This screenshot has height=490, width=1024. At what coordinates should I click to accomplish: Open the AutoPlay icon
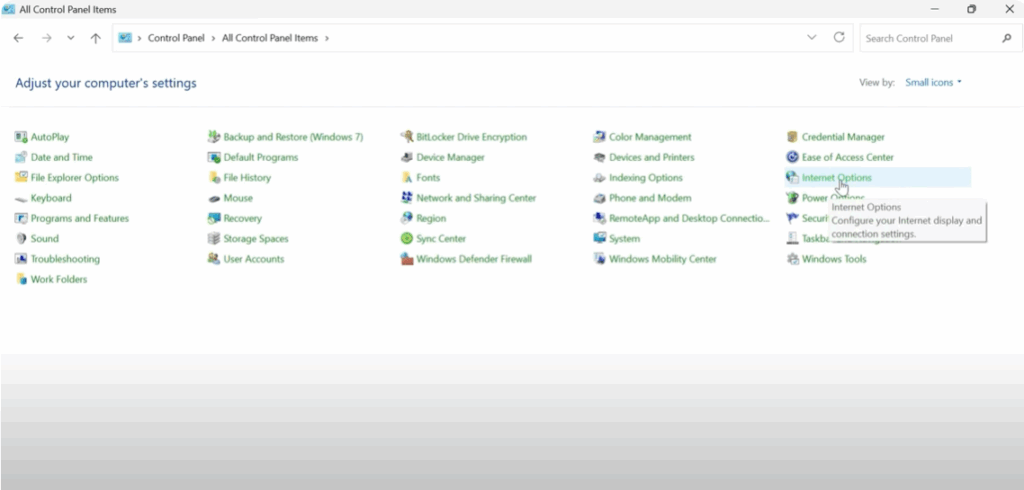(x=21, y=137)
